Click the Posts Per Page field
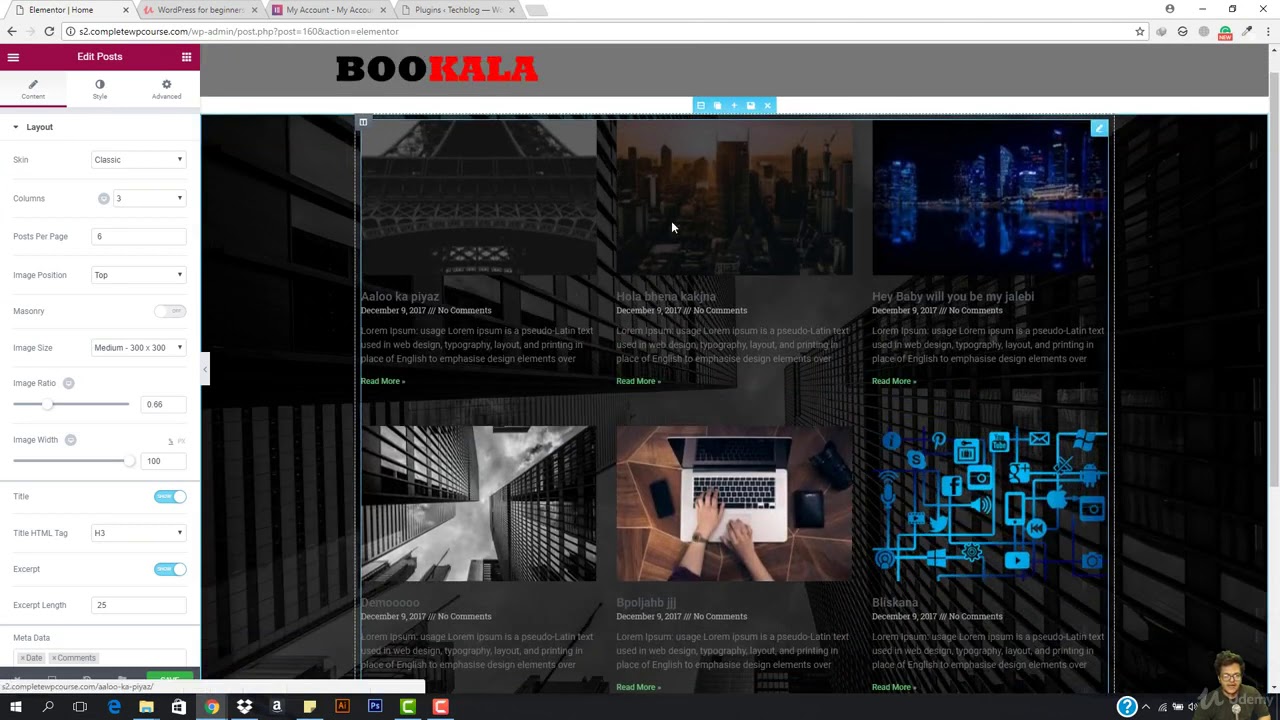 (138, 236)
